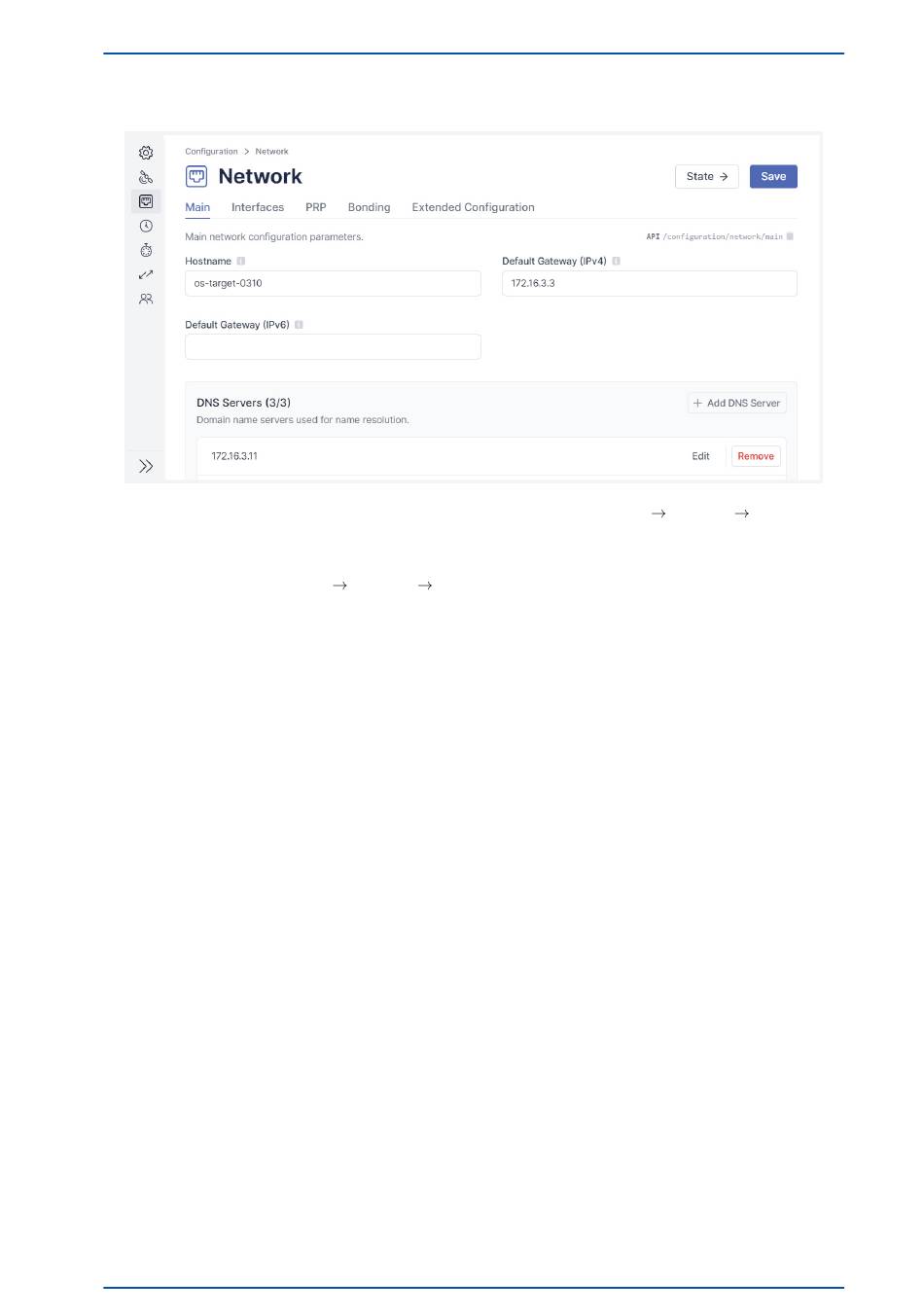Open the clock icon in sidebar
The image size is (924, 1316).
pyautogui.click(x=146, y=226)
